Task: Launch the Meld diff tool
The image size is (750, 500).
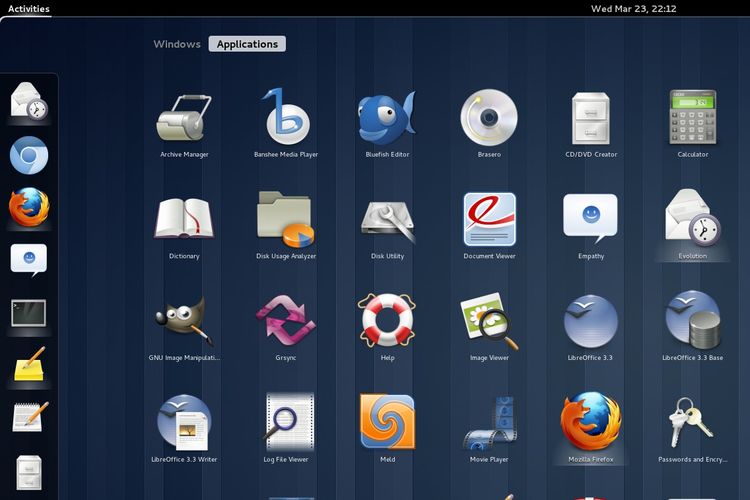Action: pyautogui.click(x=387, y=423)
